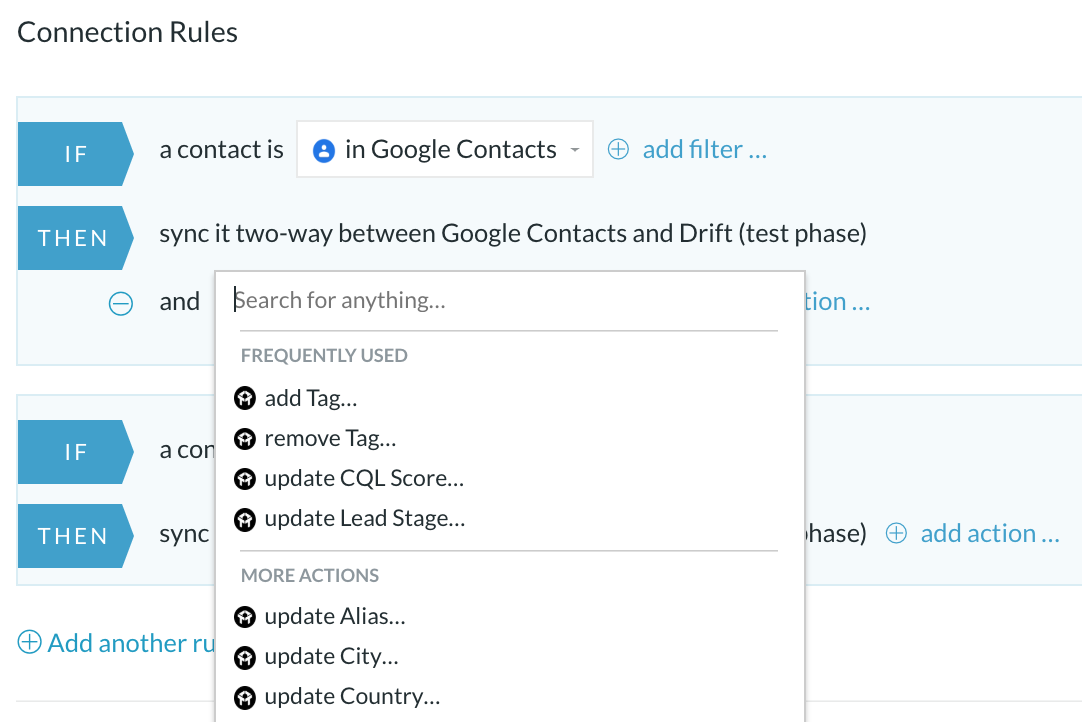Image resolution: width=1082 pixels, height=722 pixels.
Task: Click the Drift icon next to update City
Action: (245, 657)
